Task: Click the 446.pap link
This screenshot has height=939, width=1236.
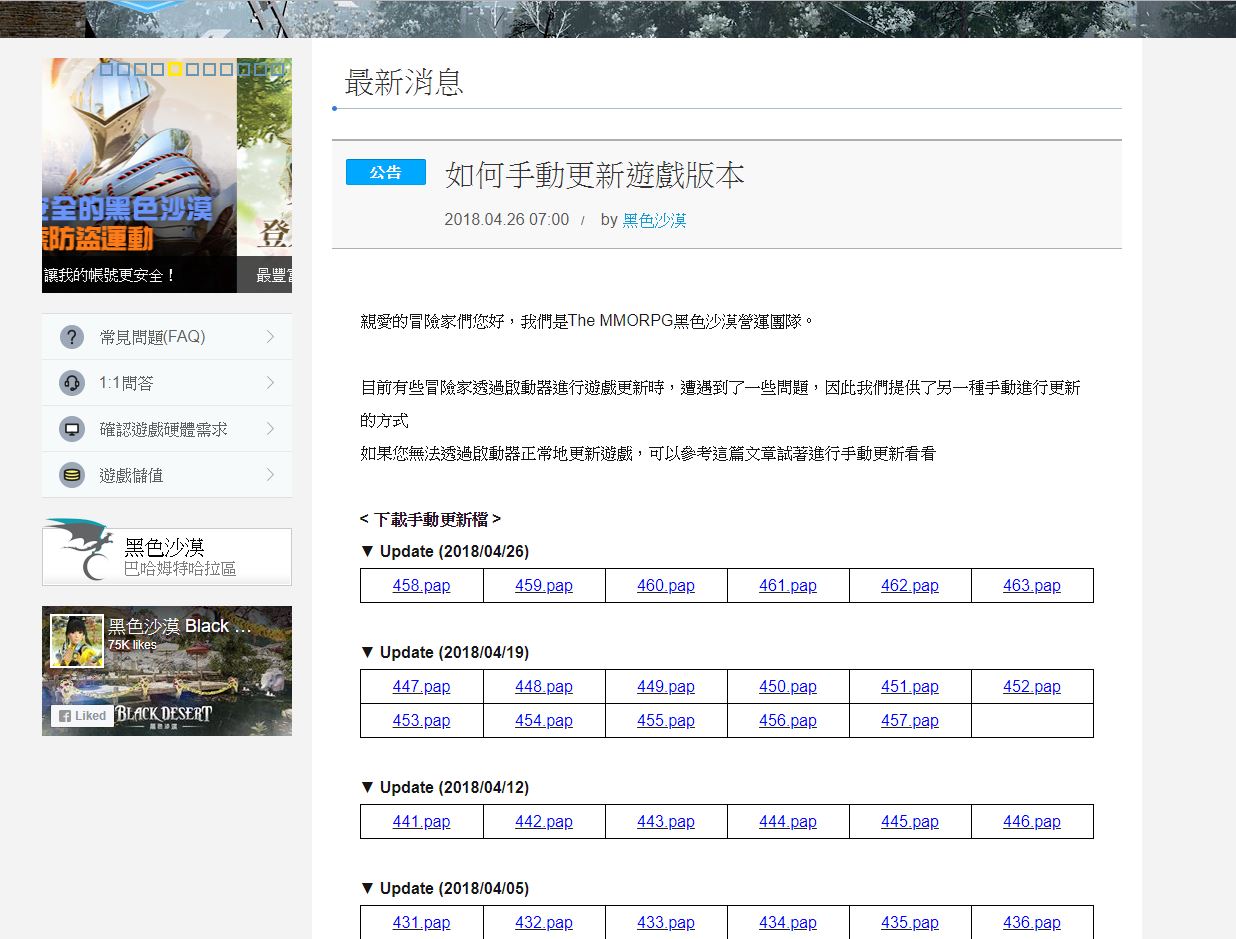Action: tap(1032, 822)
